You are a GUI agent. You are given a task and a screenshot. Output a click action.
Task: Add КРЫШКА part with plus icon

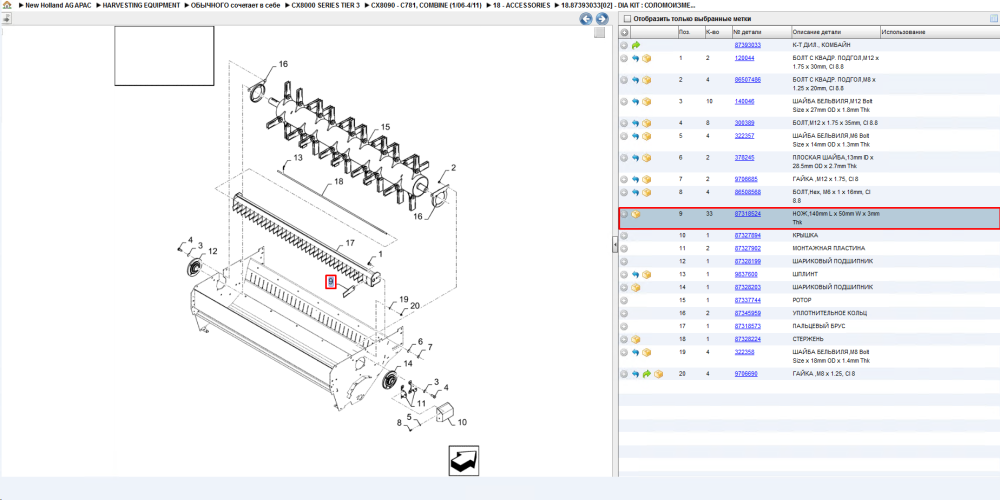pyautogui.click(x=624, y=235)
